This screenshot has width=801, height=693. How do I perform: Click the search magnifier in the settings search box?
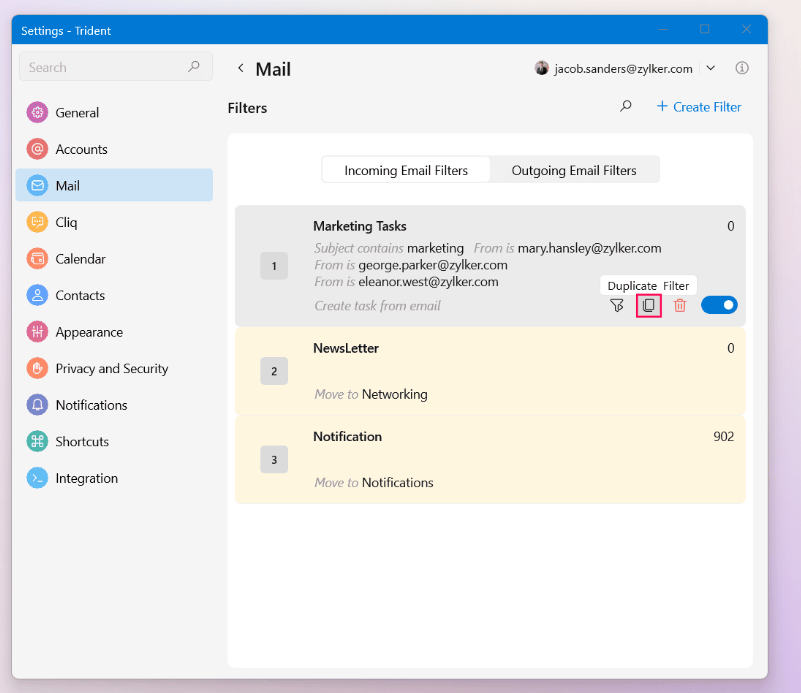(194, 66)
